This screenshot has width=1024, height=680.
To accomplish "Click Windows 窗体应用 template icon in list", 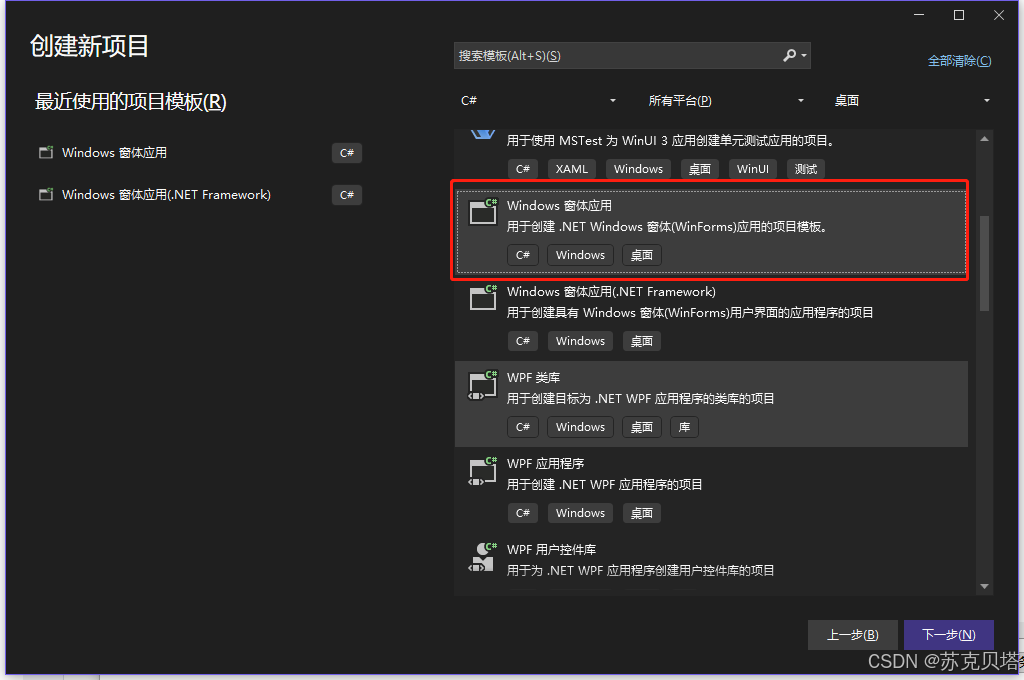I will click(x=483, y=211).
